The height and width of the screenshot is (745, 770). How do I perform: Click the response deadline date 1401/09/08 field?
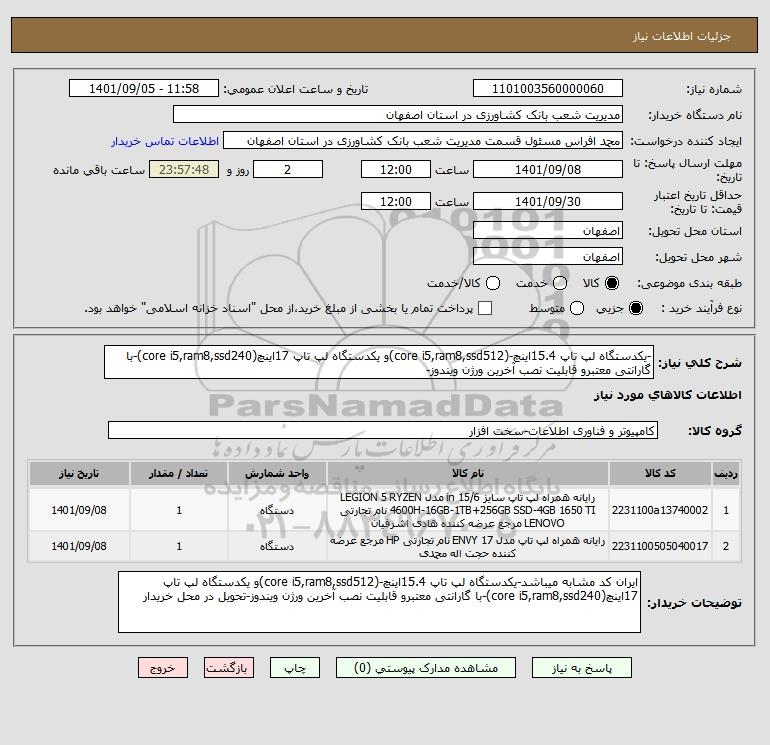click(x=548, y=170)
